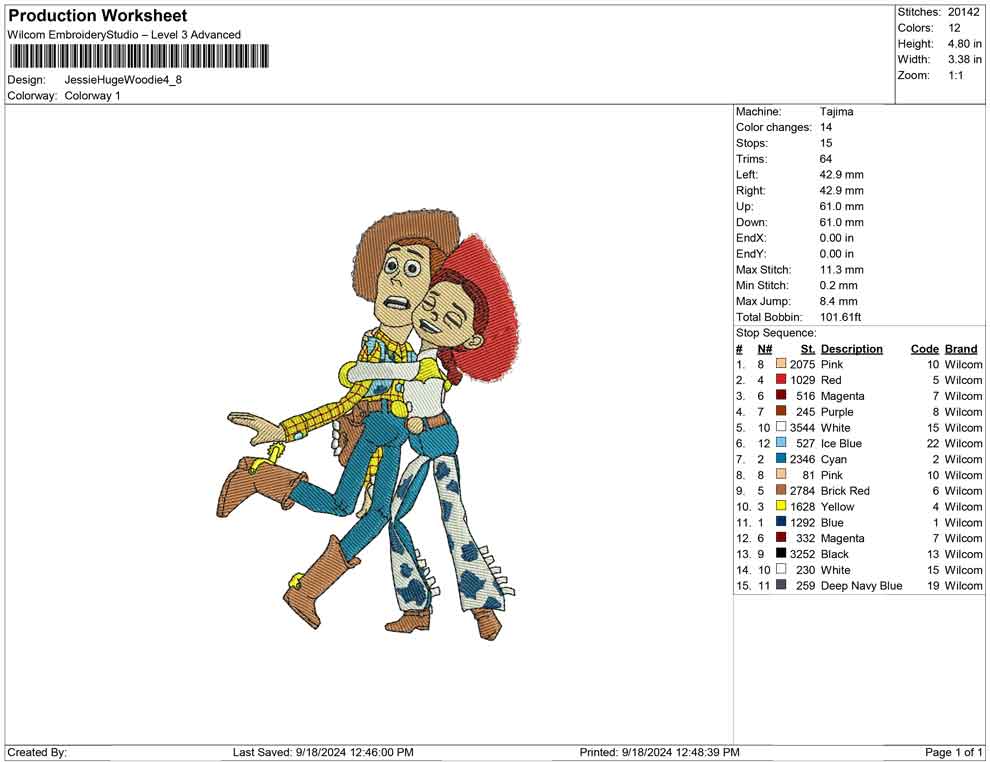Click the max stitch value '11.3 mm'

coord(842,270)
